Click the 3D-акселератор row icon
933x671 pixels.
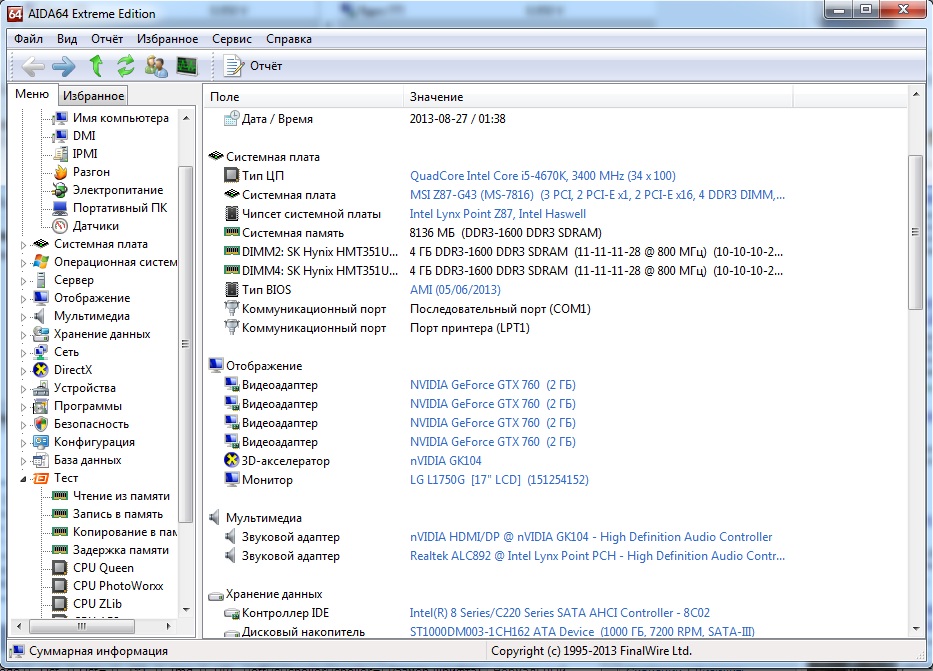click(231, 460)
